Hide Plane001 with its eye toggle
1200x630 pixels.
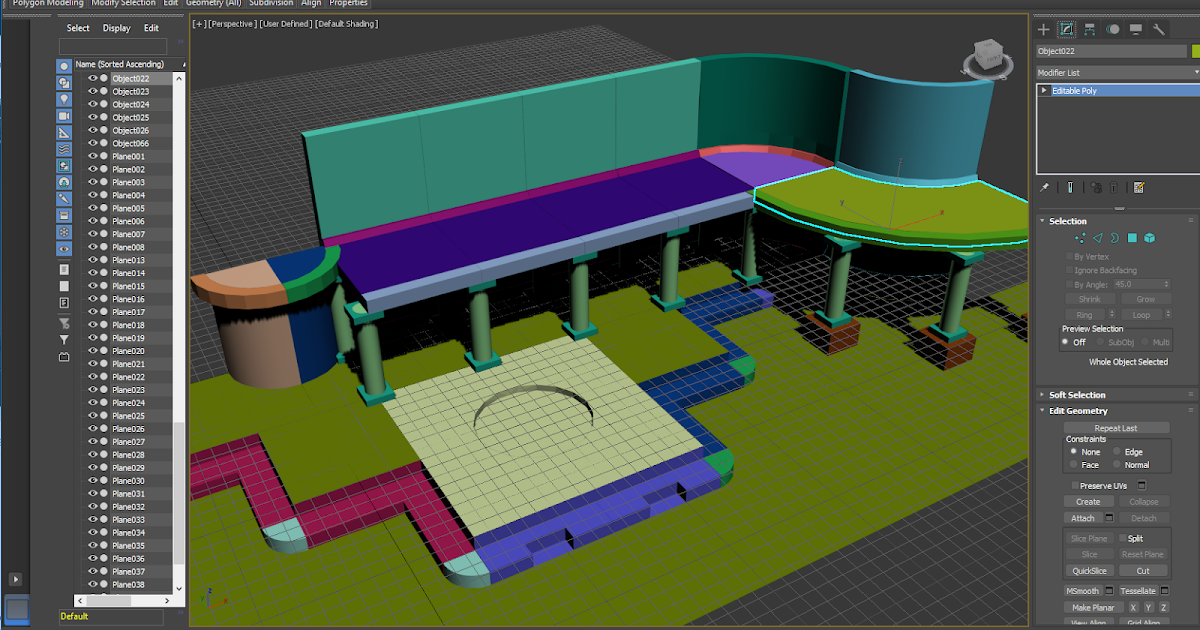click(93, 156)
